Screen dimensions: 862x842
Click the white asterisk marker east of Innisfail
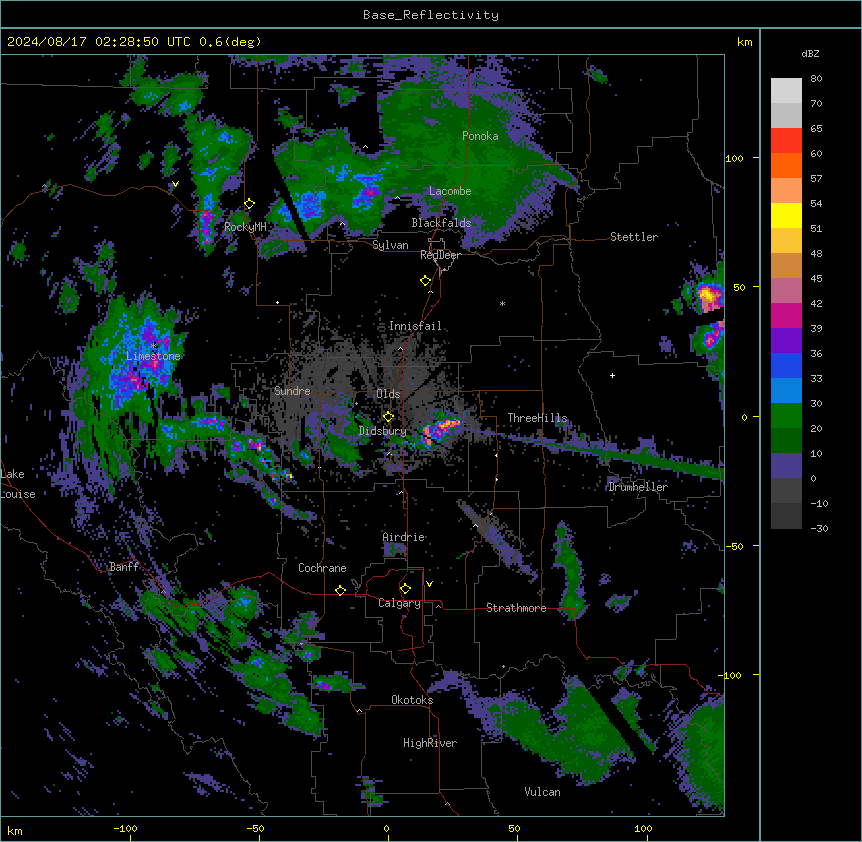pyautogui.click(x=502, y=303)
